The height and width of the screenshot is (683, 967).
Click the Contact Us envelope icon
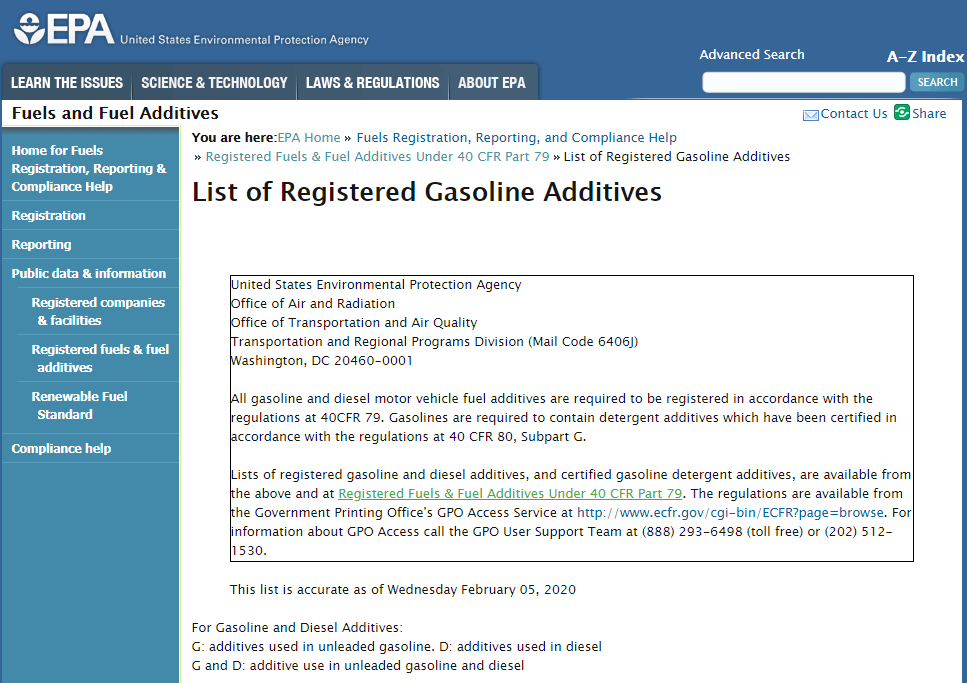pyautogui.click(x=810, y=115)
